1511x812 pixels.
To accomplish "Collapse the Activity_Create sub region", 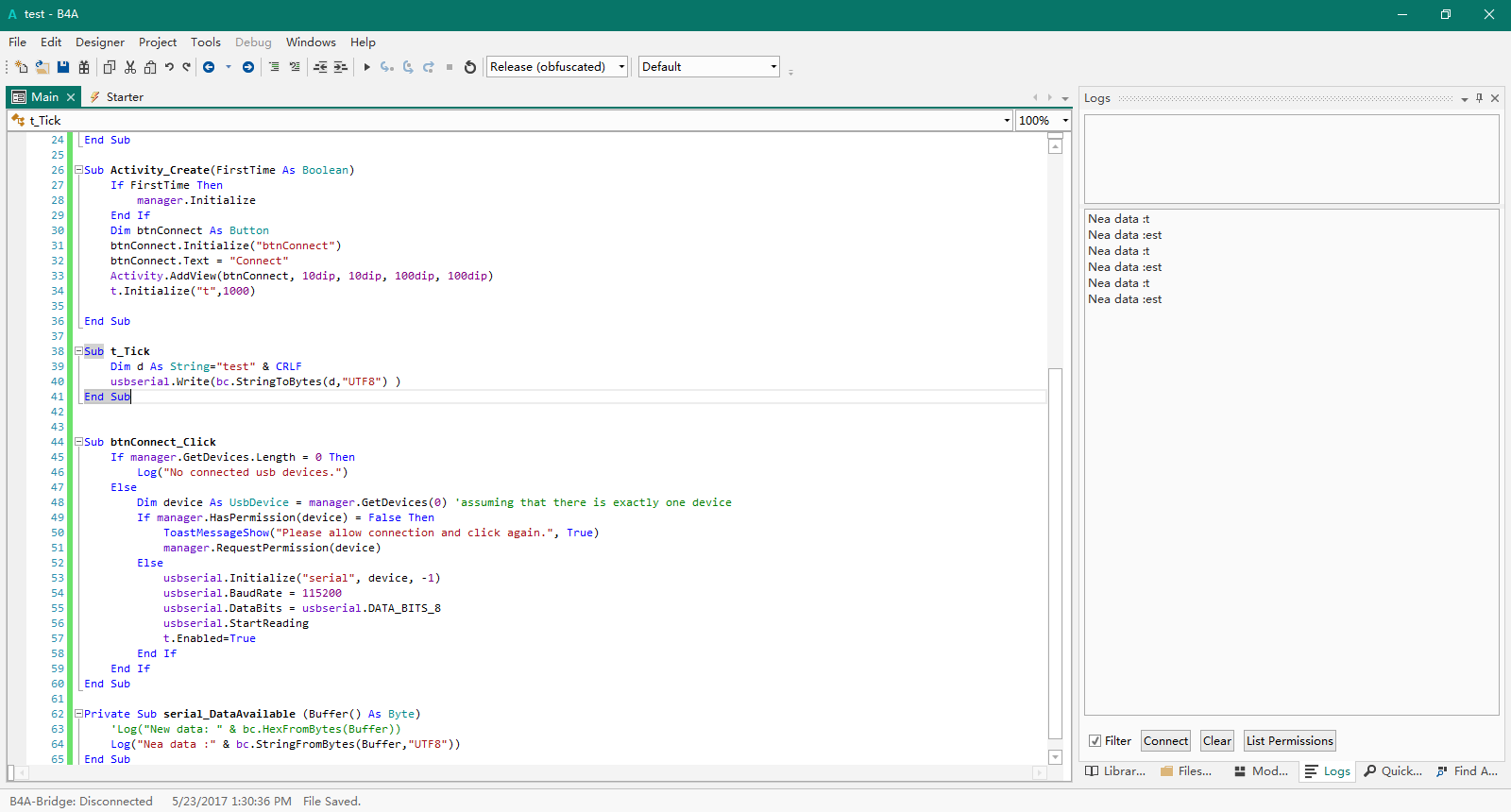I will click(79, 170).
